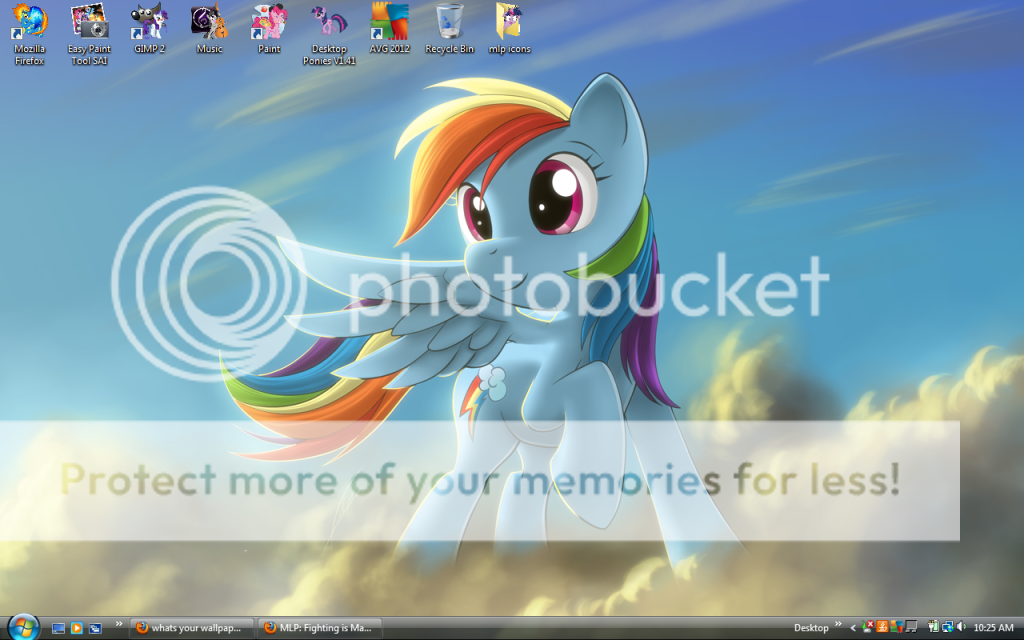The width and height of the screenshot is (1024, 640).
Task: Switch to 'whats your wallpap...' Firefox window
Action: [x=192, y=628]
